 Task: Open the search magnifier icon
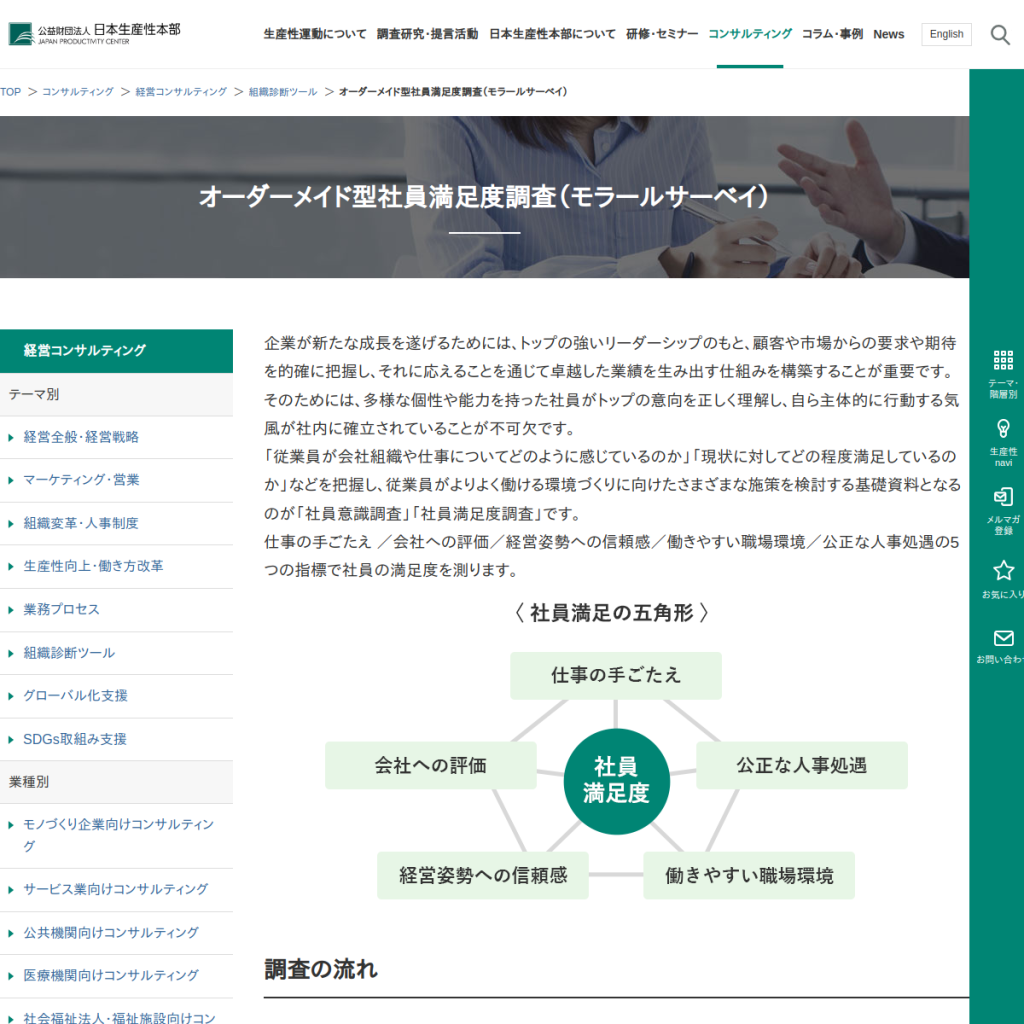(x=1000, y=35)
